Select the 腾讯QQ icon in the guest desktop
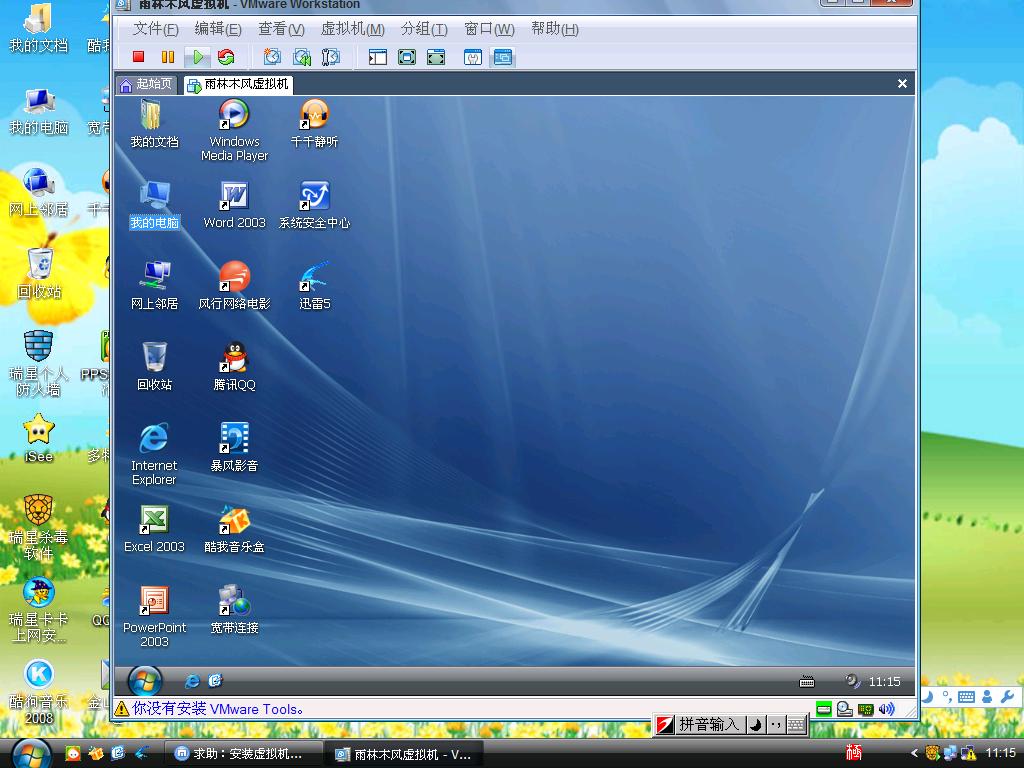 tap(234, 366)
